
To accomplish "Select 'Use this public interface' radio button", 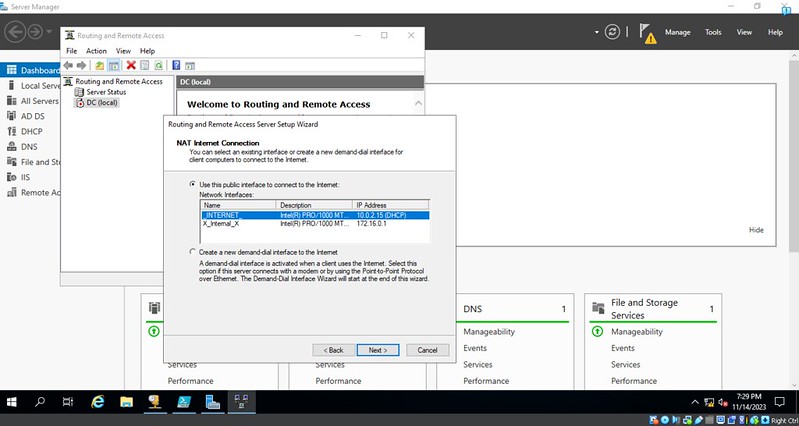I will point(192,184).
